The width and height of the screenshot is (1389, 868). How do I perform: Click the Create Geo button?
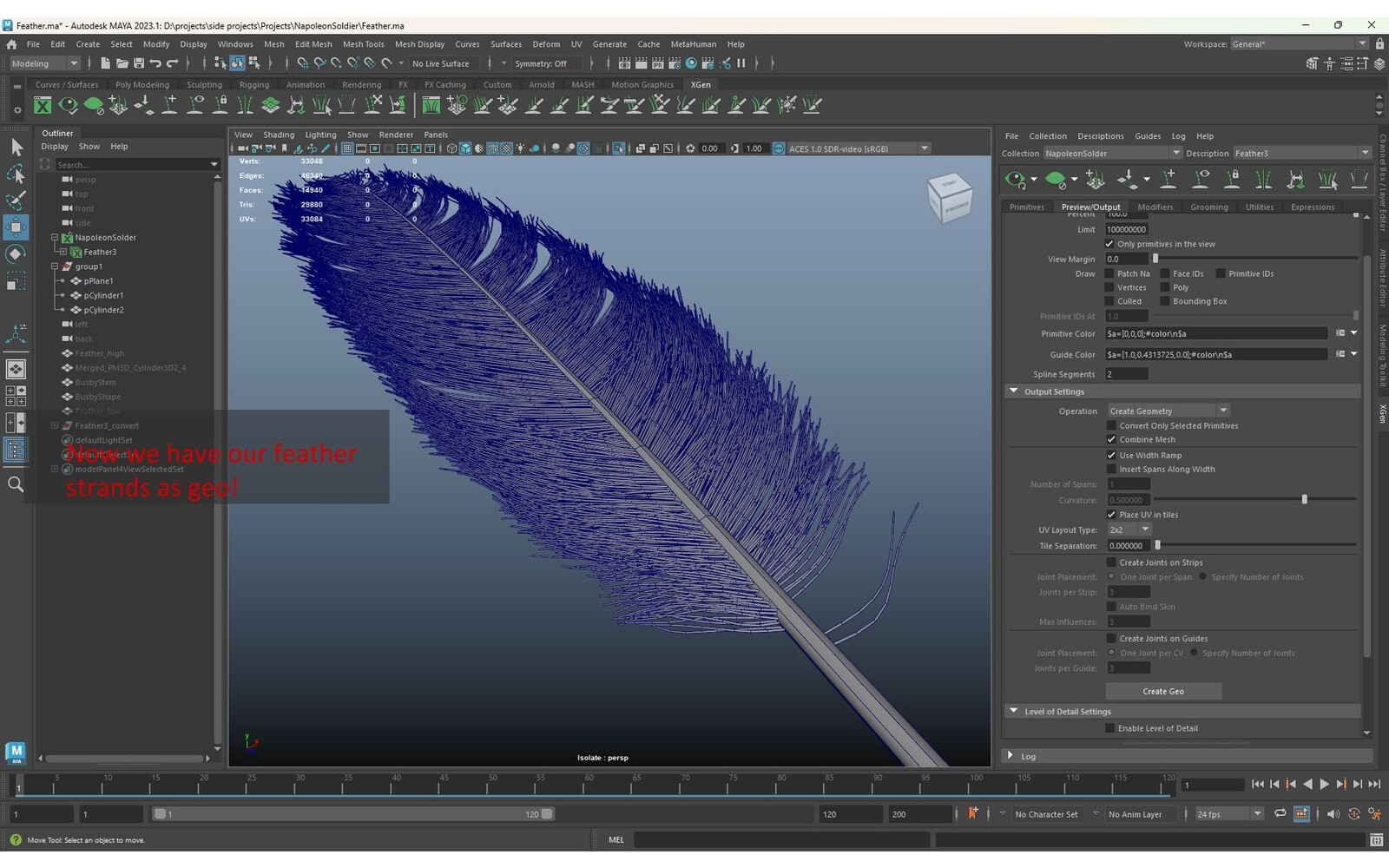1163,692
